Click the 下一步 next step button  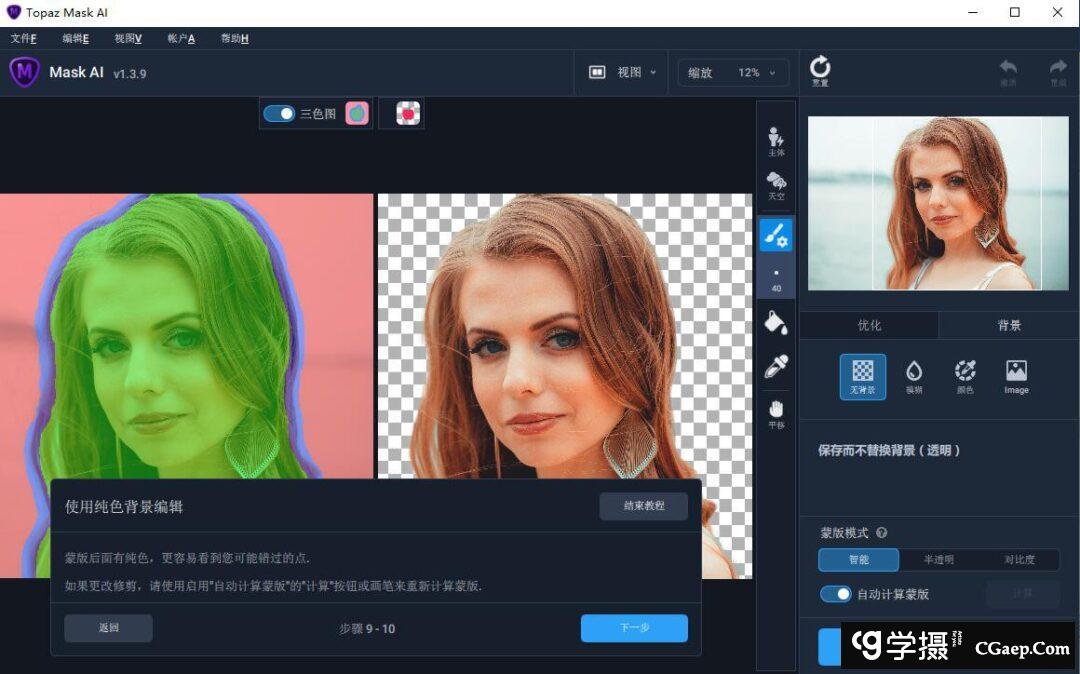tap(634, 628)
